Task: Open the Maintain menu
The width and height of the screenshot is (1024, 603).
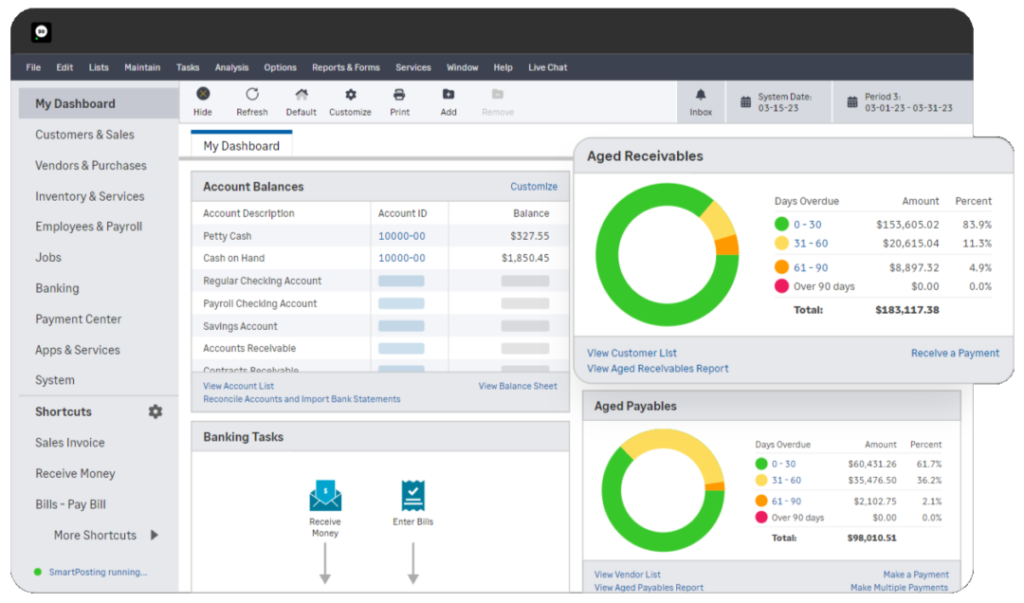Action: [x=142, y=67]
